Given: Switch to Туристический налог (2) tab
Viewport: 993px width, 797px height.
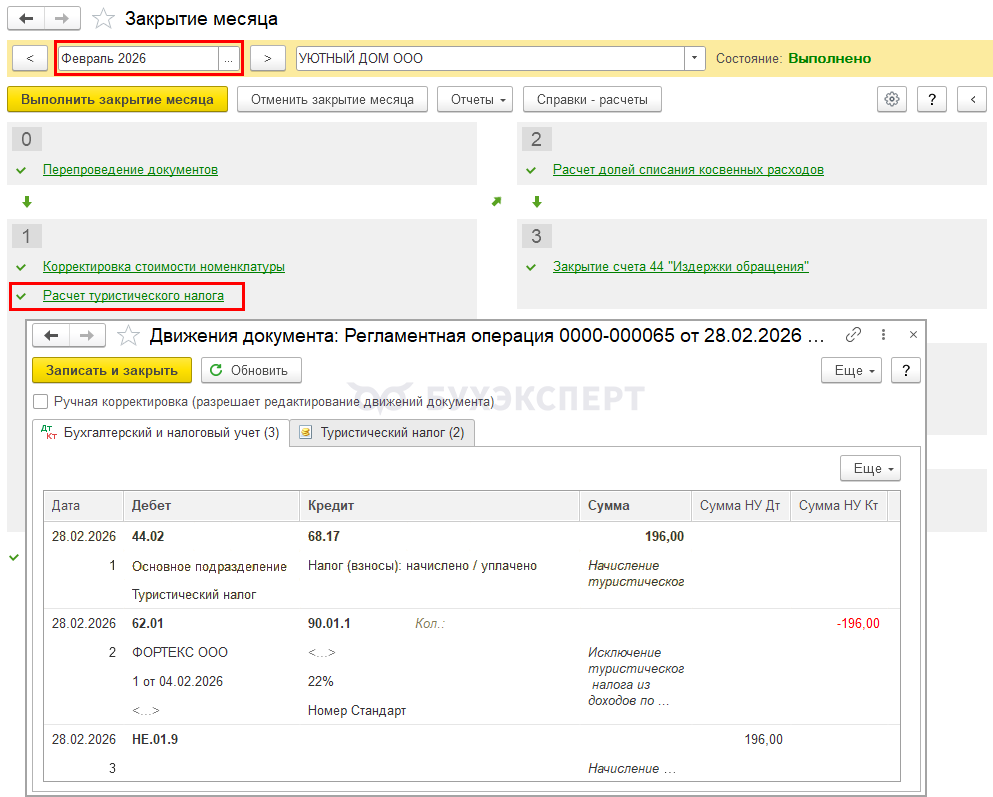Looking at the screenshot, I should coord(382,433).
